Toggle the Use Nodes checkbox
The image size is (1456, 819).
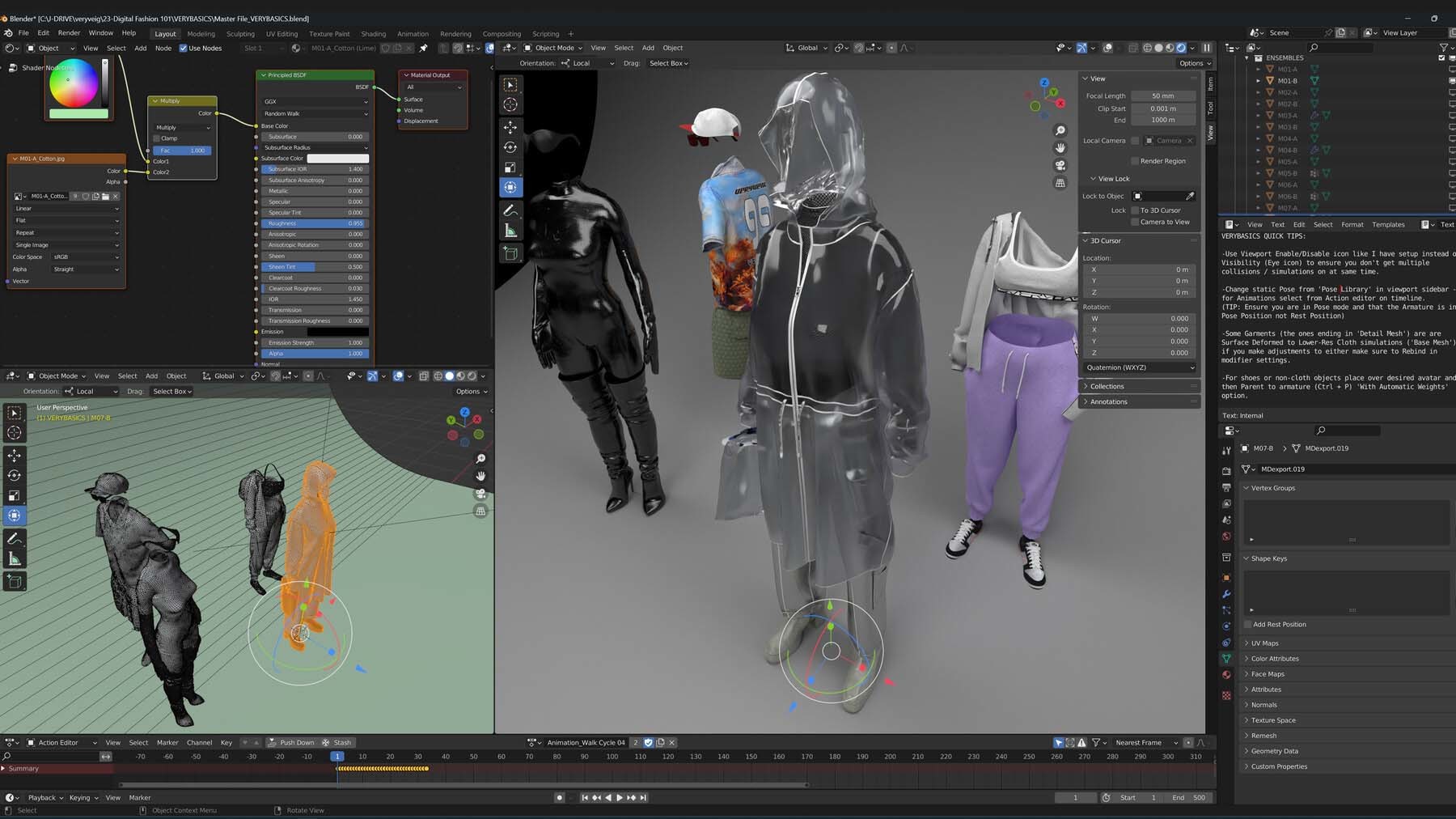coord(184,49)
